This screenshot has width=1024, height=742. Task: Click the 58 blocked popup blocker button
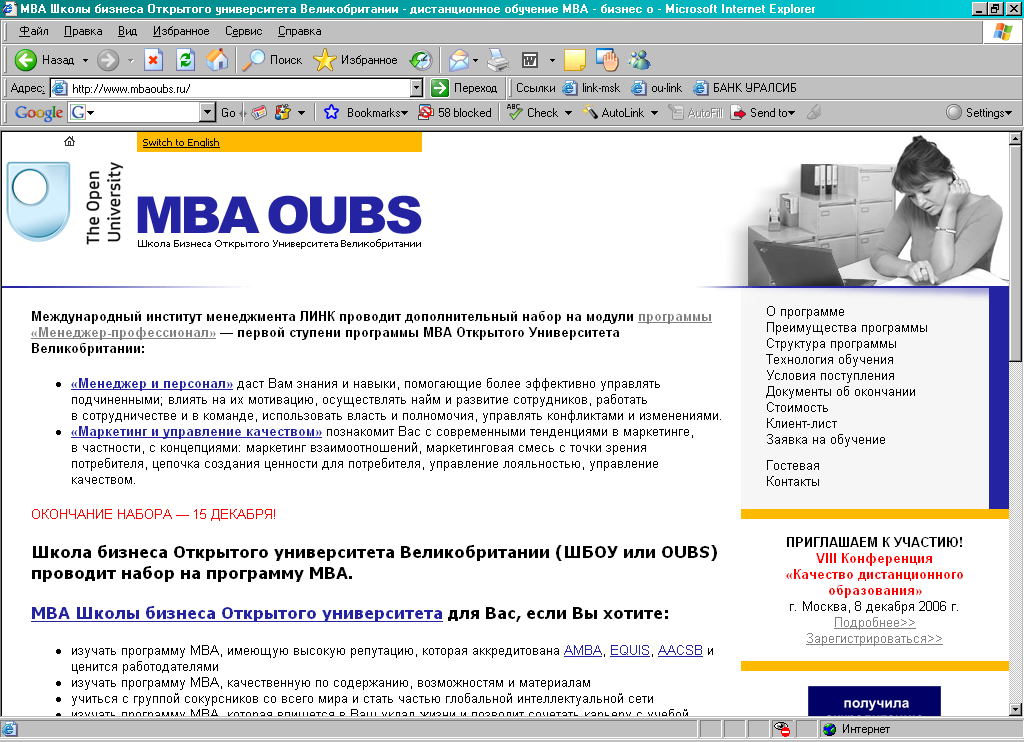coord(455,112)
